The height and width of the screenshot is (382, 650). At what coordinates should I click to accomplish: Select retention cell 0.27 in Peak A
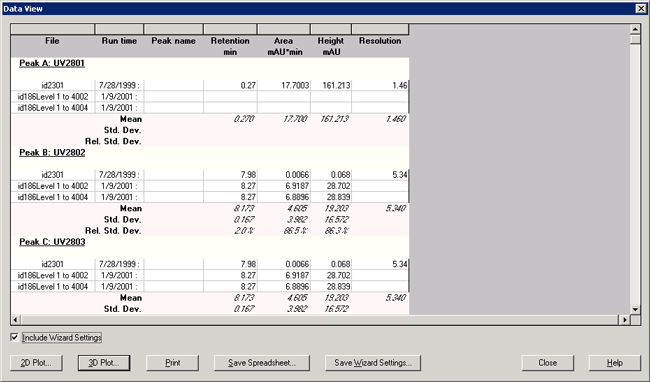click(x=230, y=85)
